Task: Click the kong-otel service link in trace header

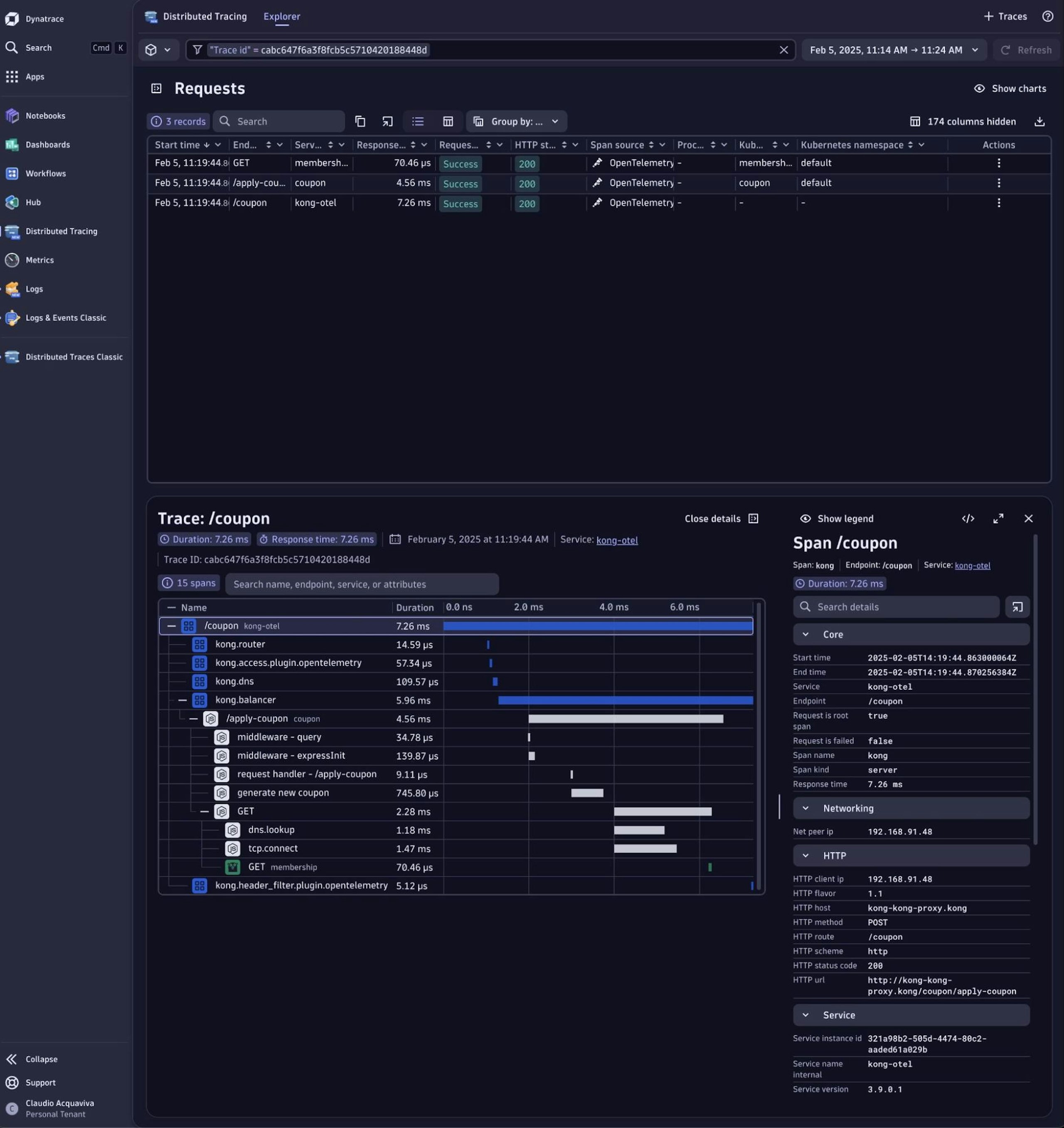Action: 617,540
